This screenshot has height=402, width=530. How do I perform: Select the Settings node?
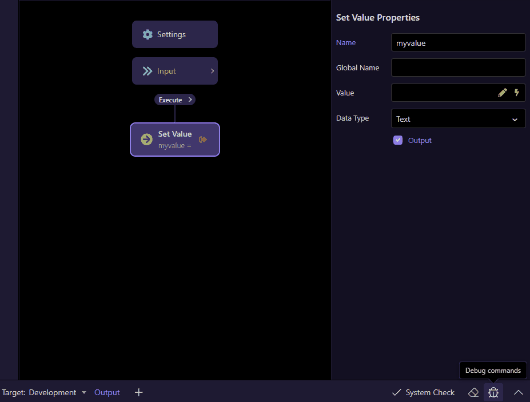175,34
